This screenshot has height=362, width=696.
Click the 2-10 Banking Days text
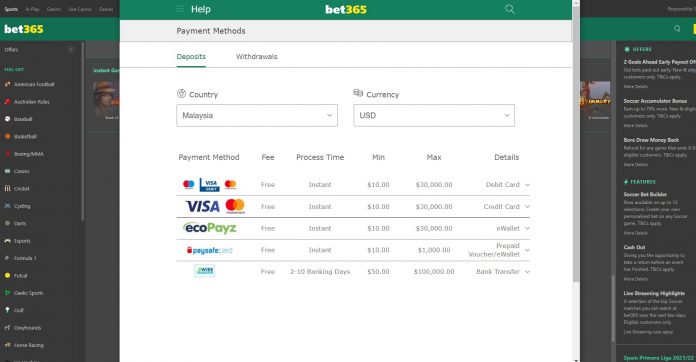pyautogui.click(x=320, y=272)
